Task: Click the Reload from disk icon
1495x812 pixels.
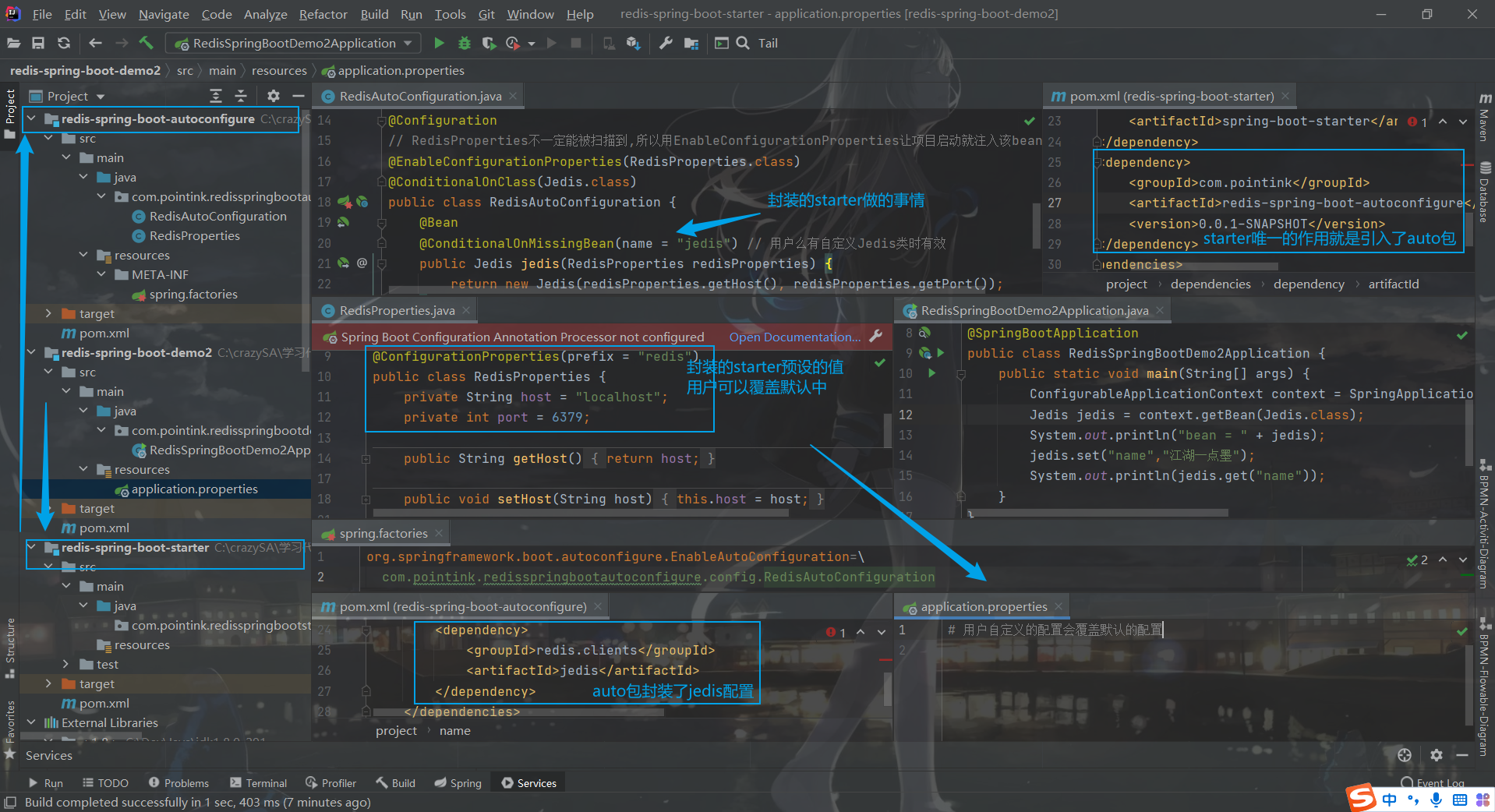Action: [64, 44]
